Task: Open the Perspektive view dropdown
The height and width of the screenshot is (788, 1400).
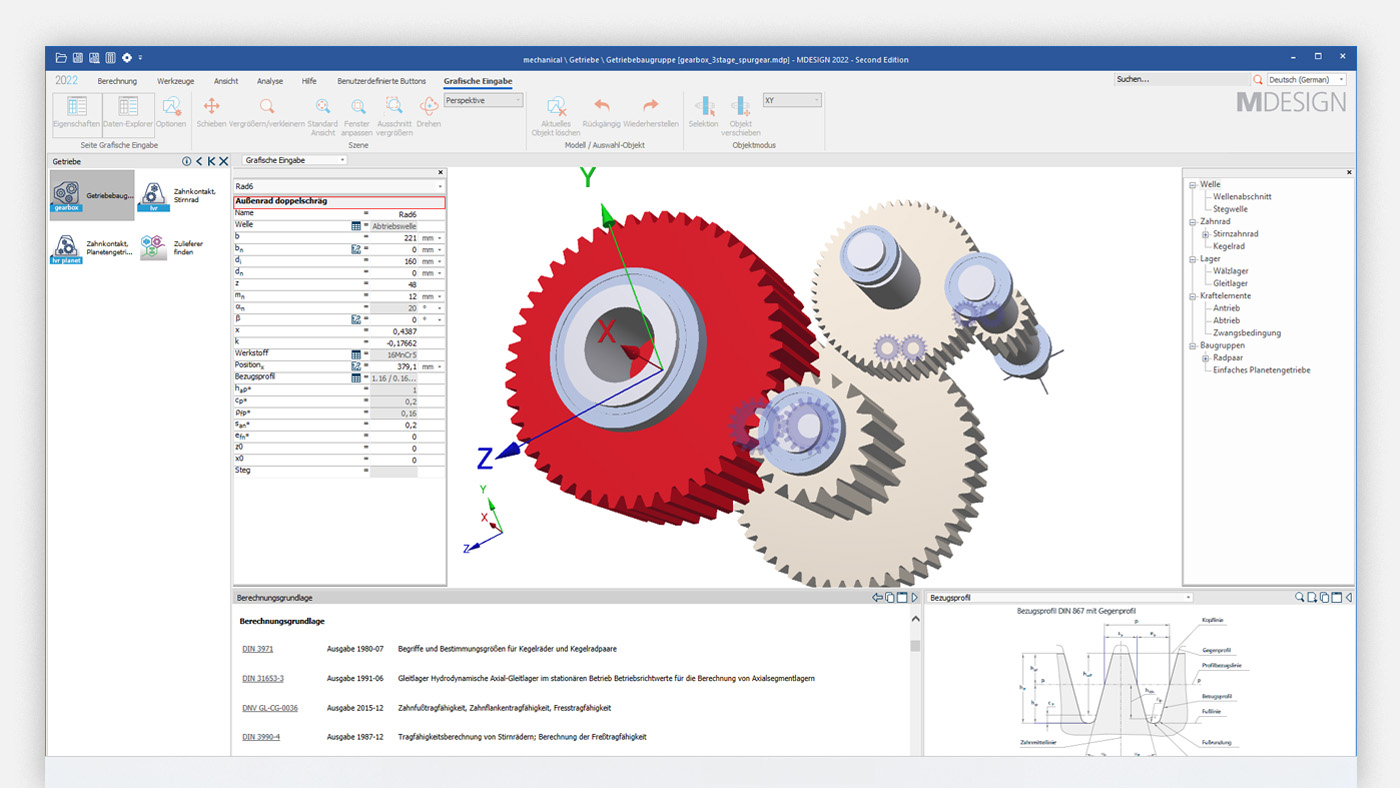Action: pyautogui.click(x=484, y=100)
